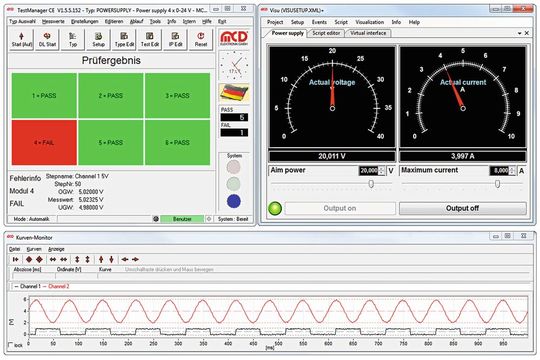This screenshot has height=360, width=540.
Task: Launch the Type Edit tool
Action: point(124,39)
